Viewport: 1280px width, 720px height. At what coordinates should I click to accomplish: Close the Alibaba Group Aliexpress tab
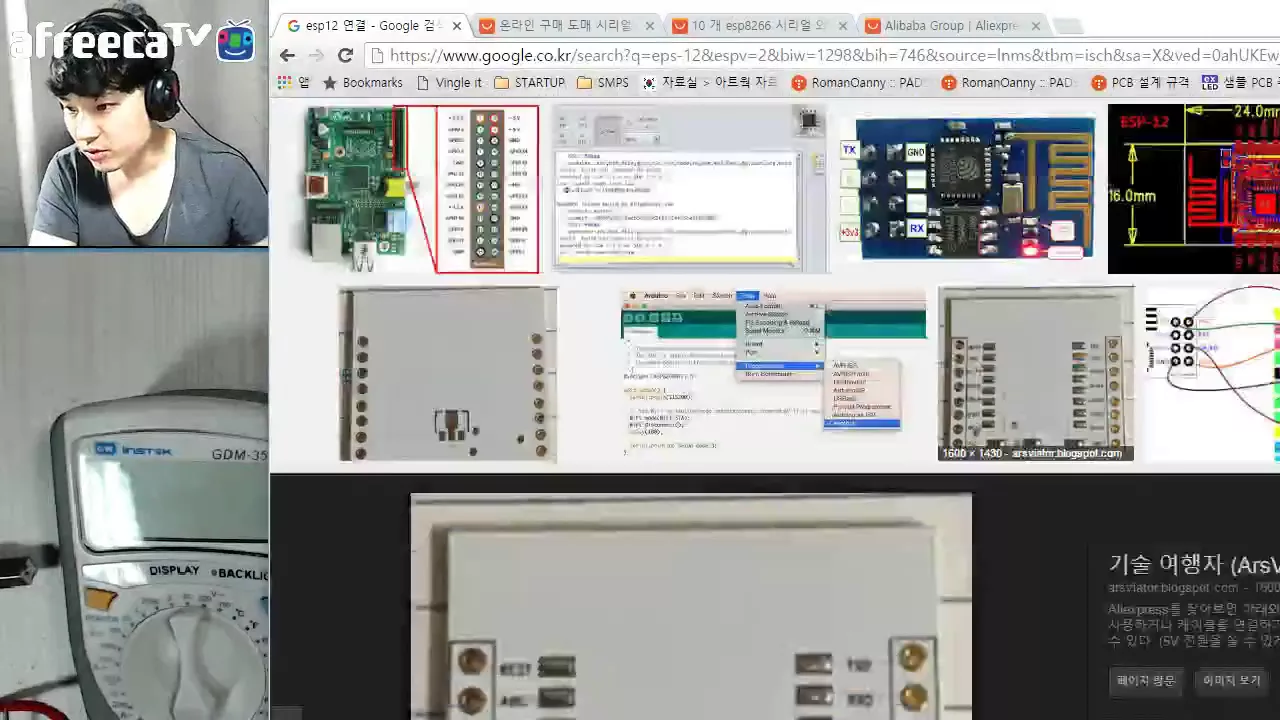1036,25
